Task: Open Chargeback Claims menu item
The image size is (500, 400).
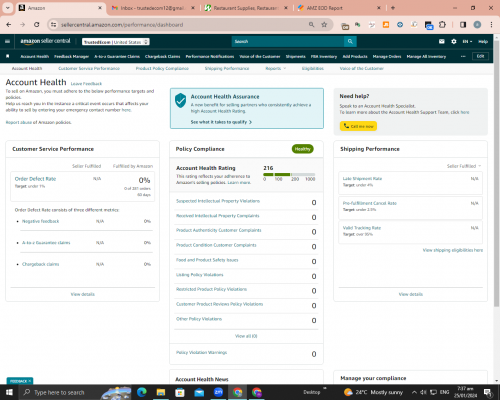Action: coord(162,56)
